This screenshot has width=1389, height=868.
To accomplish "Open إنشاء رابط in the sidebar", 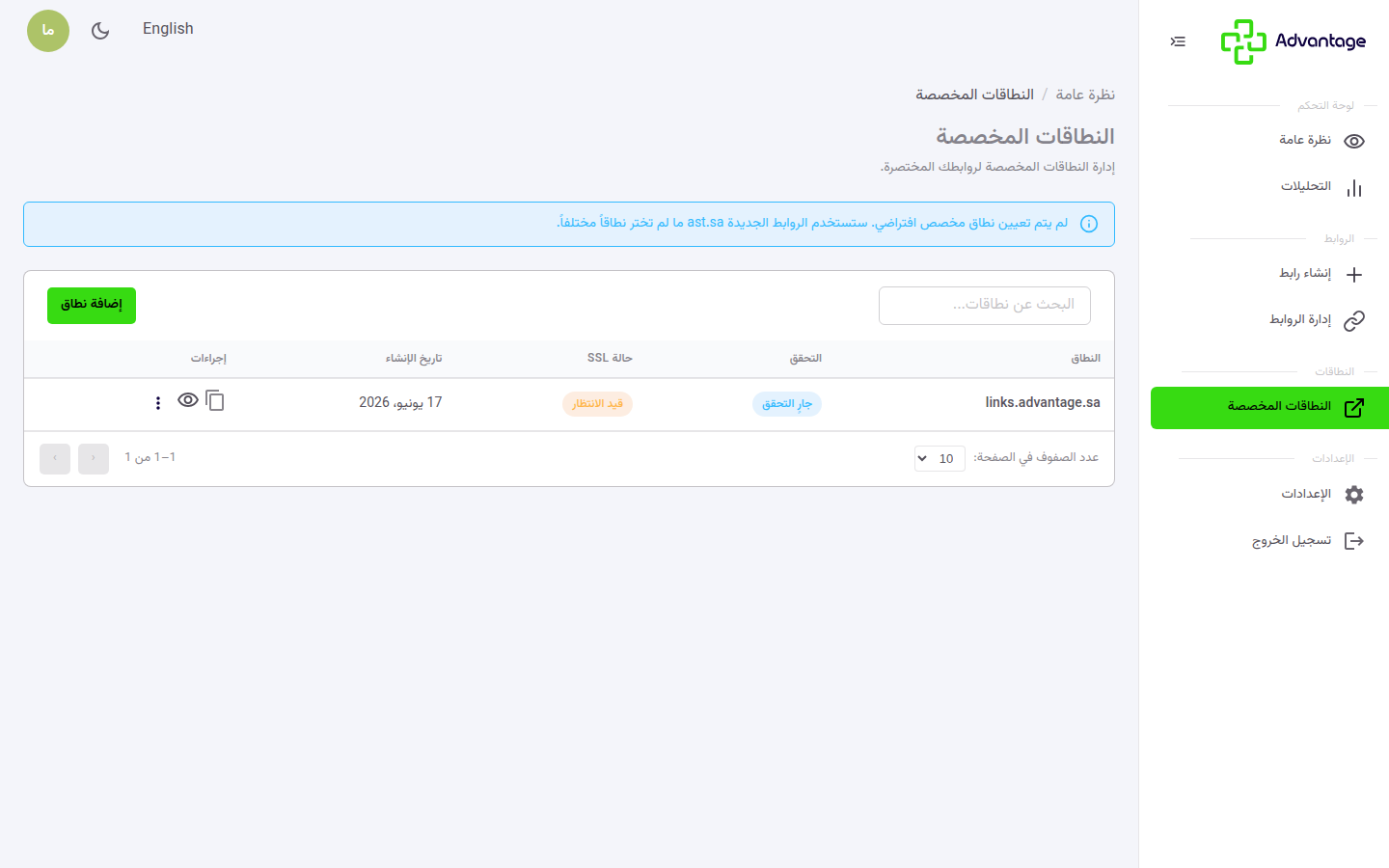I will (1269, 274).
